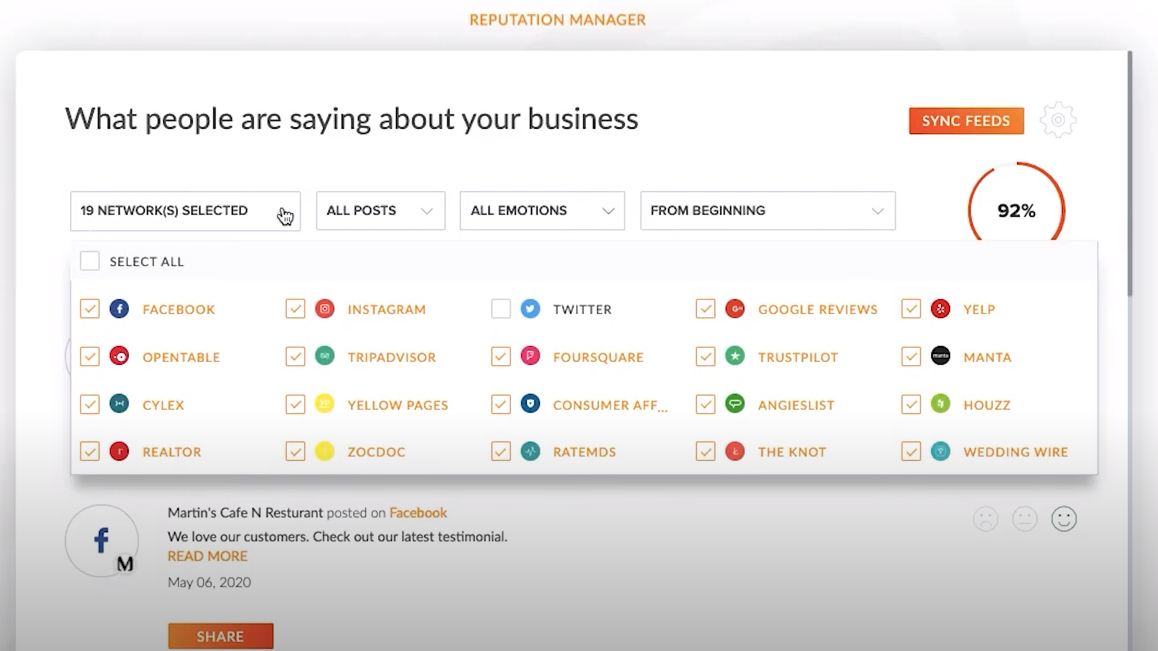
Task: Open the Read More link
Action: point(208,556)
